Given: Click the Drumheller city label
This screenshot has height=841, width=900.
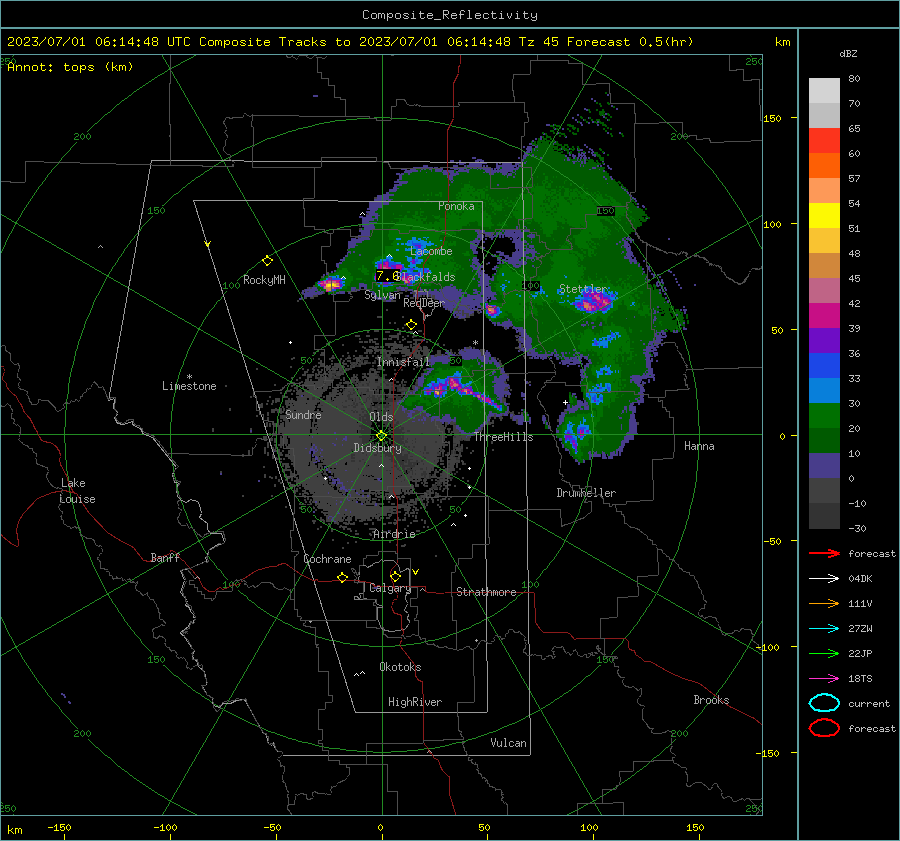Looking at the screenshot, I should tap(586, 493).
